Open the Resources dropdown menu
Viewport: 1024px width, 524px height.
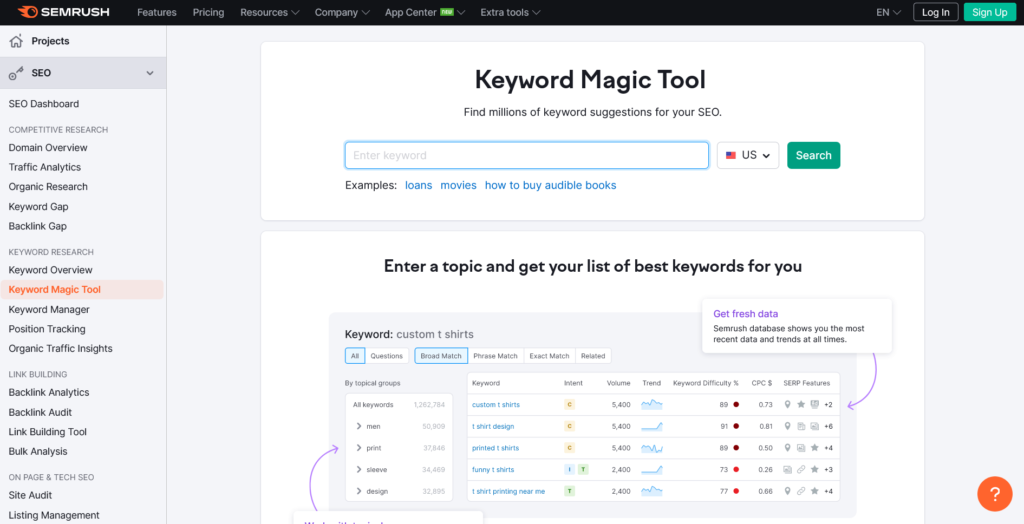(x=270, y=12)
